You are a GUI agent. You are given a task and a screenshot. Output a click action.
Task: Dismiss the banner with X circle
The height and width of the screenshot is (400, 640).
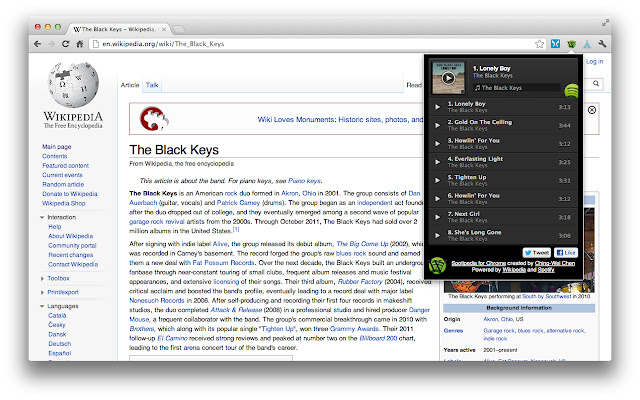tap(591, 110)
